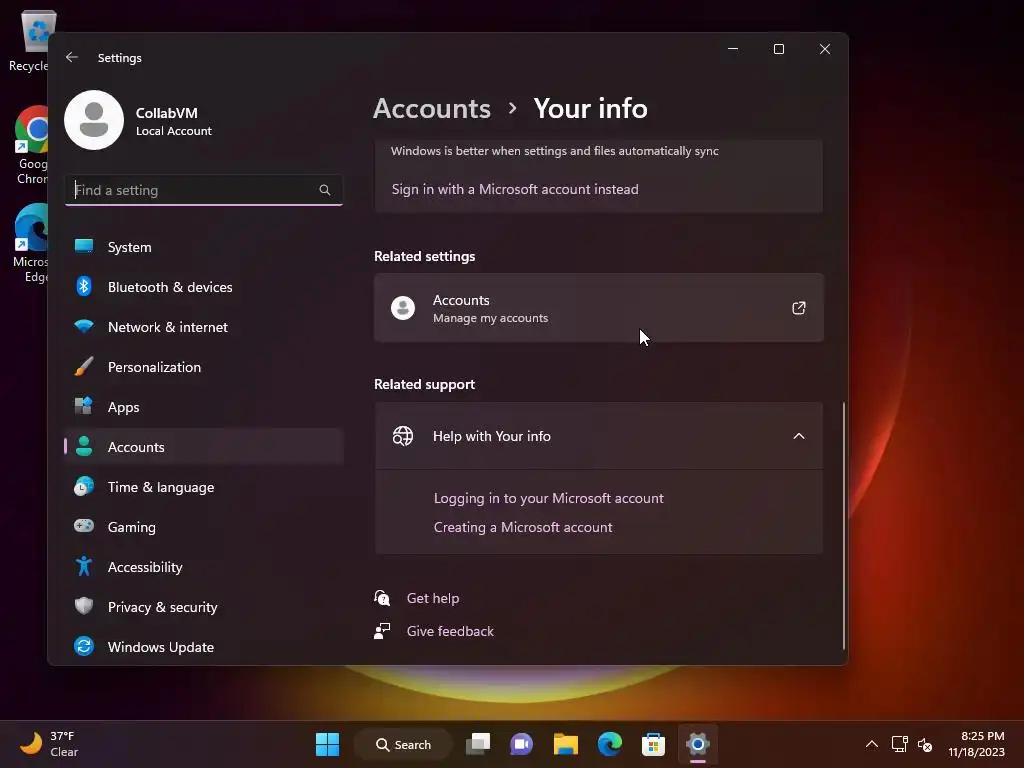
Task: Open the clock and date flyout
Action: (x=976, y=744)
